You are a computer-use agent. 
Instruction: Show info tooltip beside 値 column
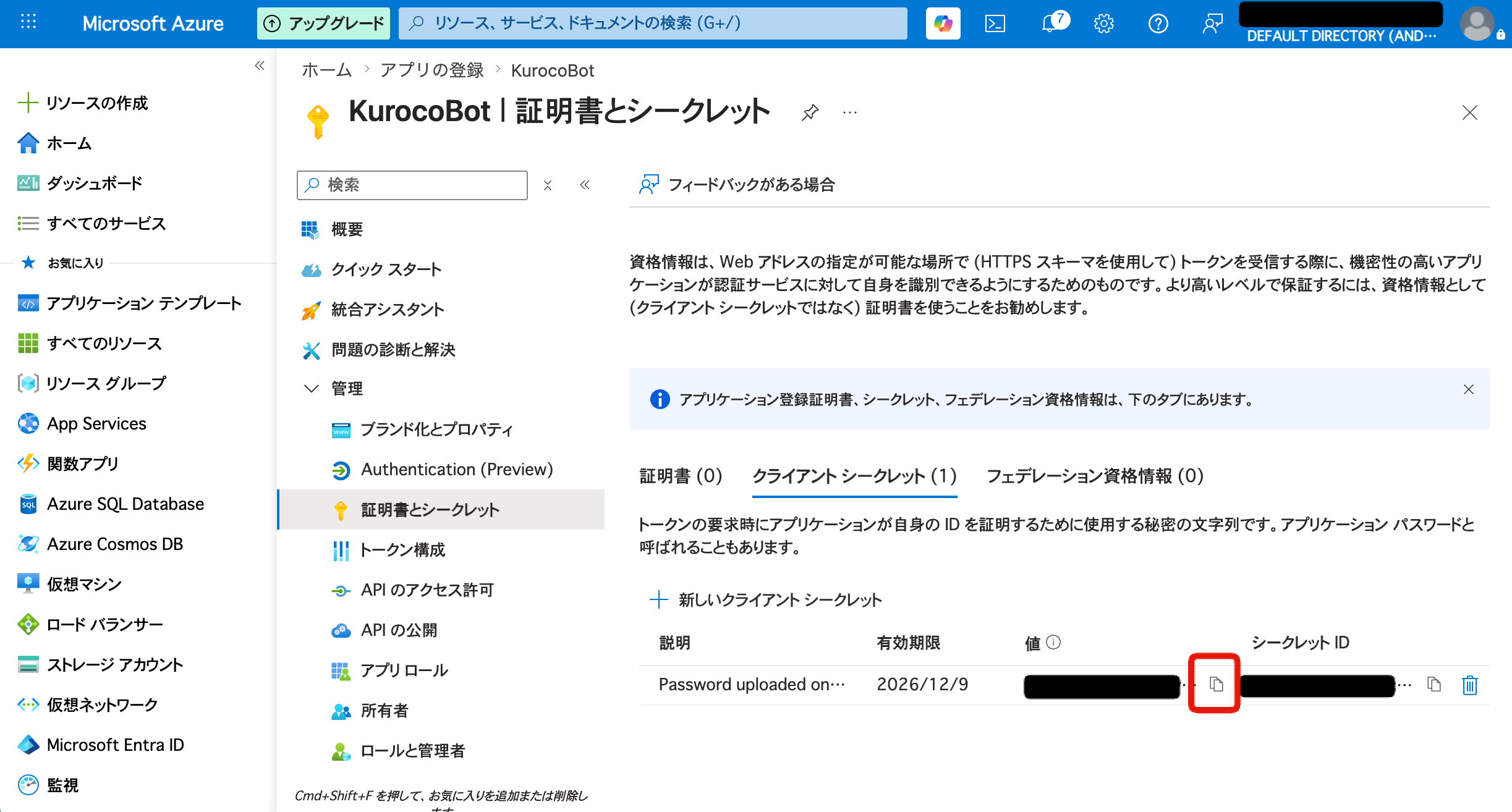point(1053,643)
